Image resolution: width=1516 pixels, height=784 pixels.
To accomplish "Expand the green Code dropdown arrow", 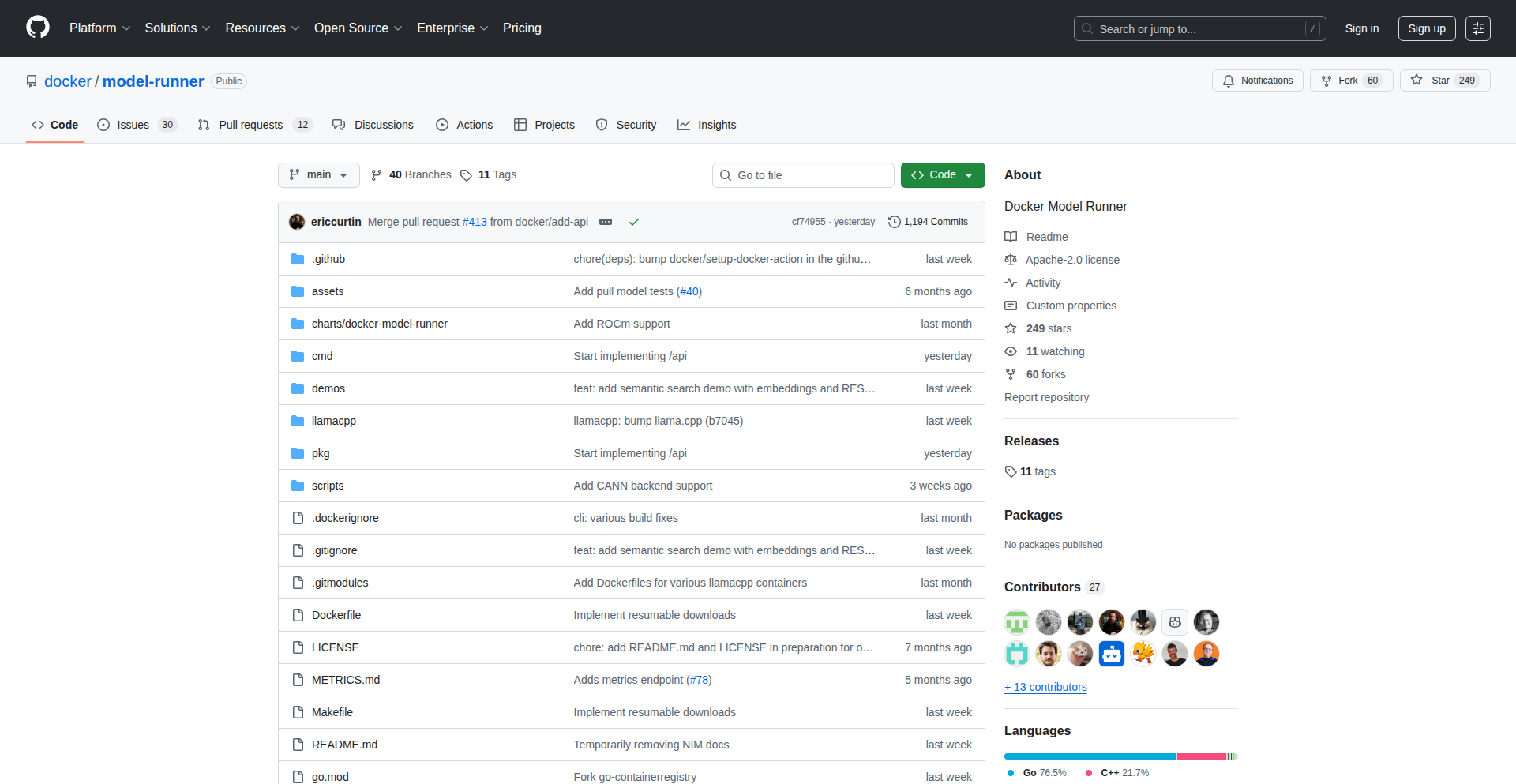I will point(969,174).
